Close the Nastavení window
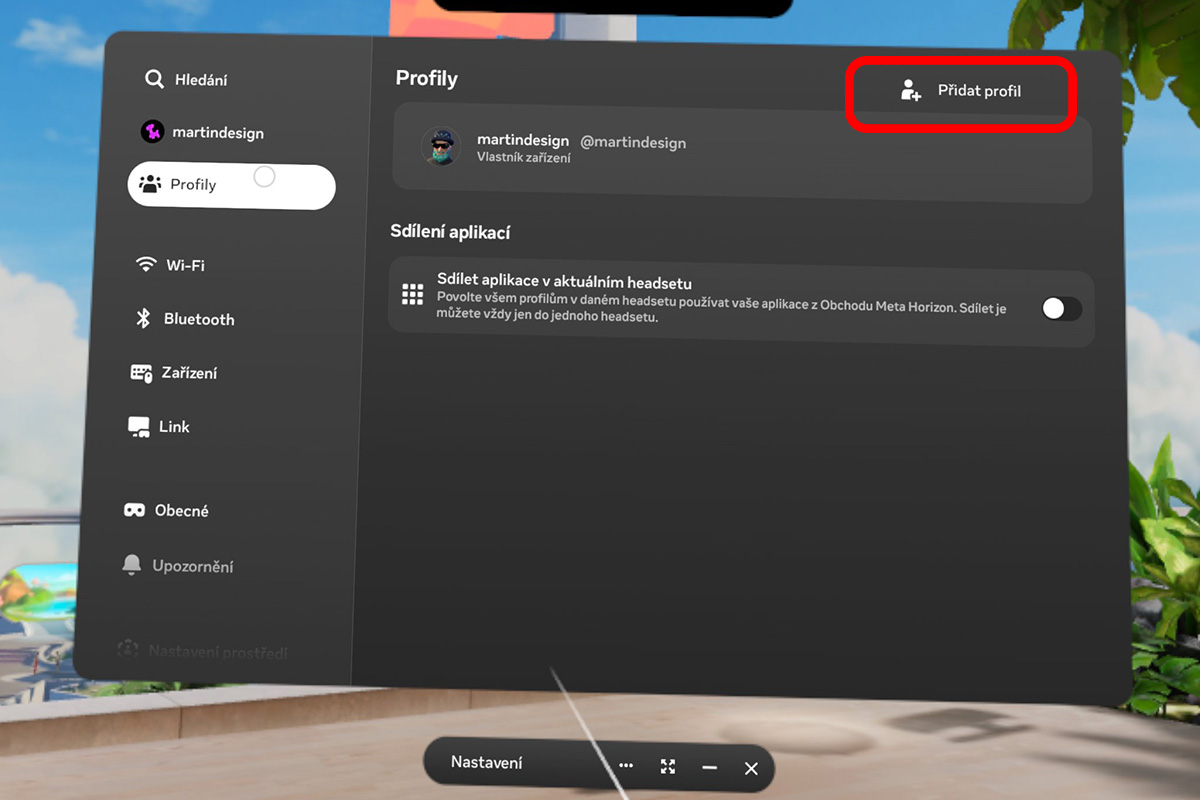 tap(751, 768)
